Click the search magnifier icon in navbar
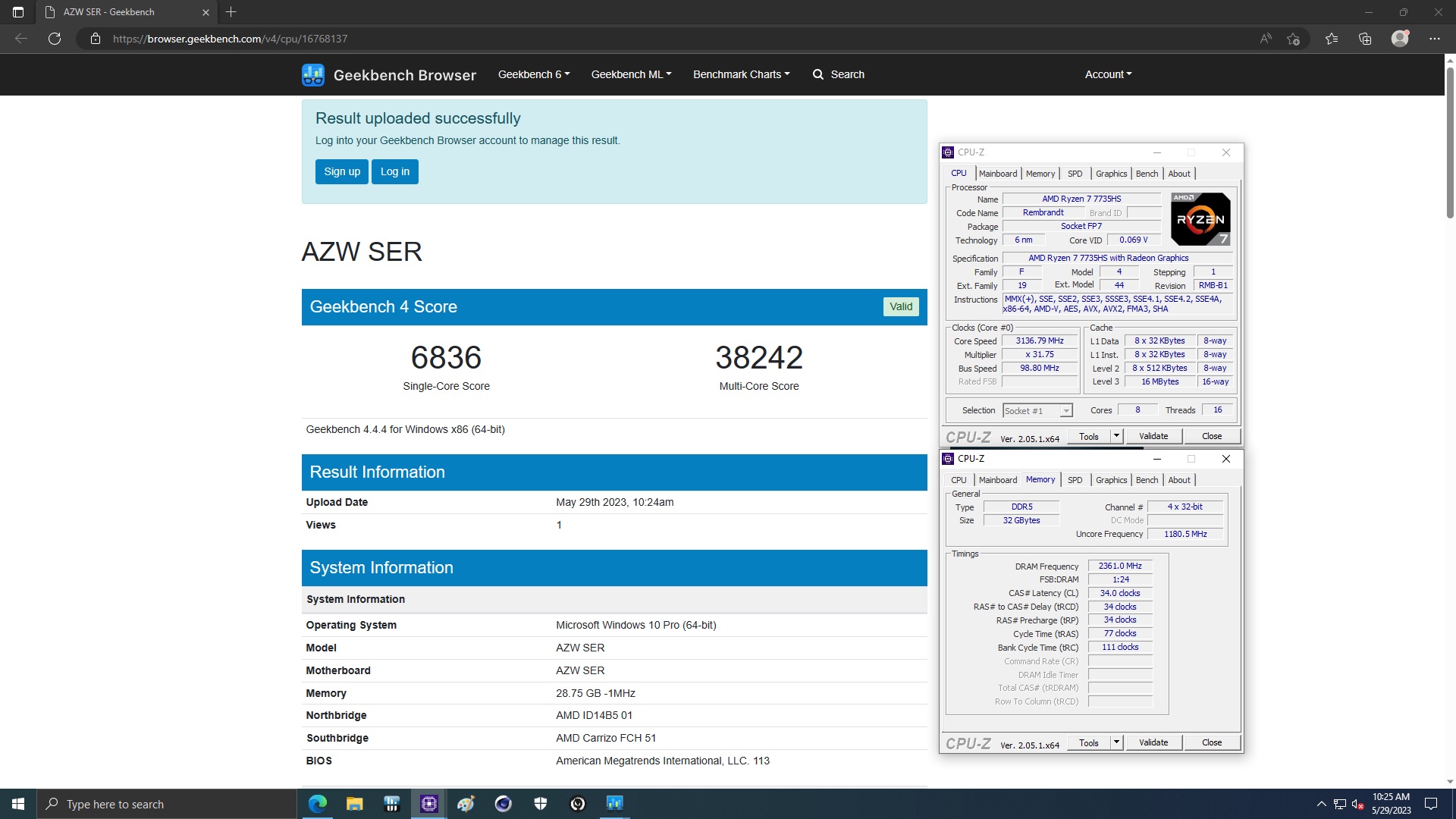Screen dimensions: 1456x819 (x=818, y=74)
